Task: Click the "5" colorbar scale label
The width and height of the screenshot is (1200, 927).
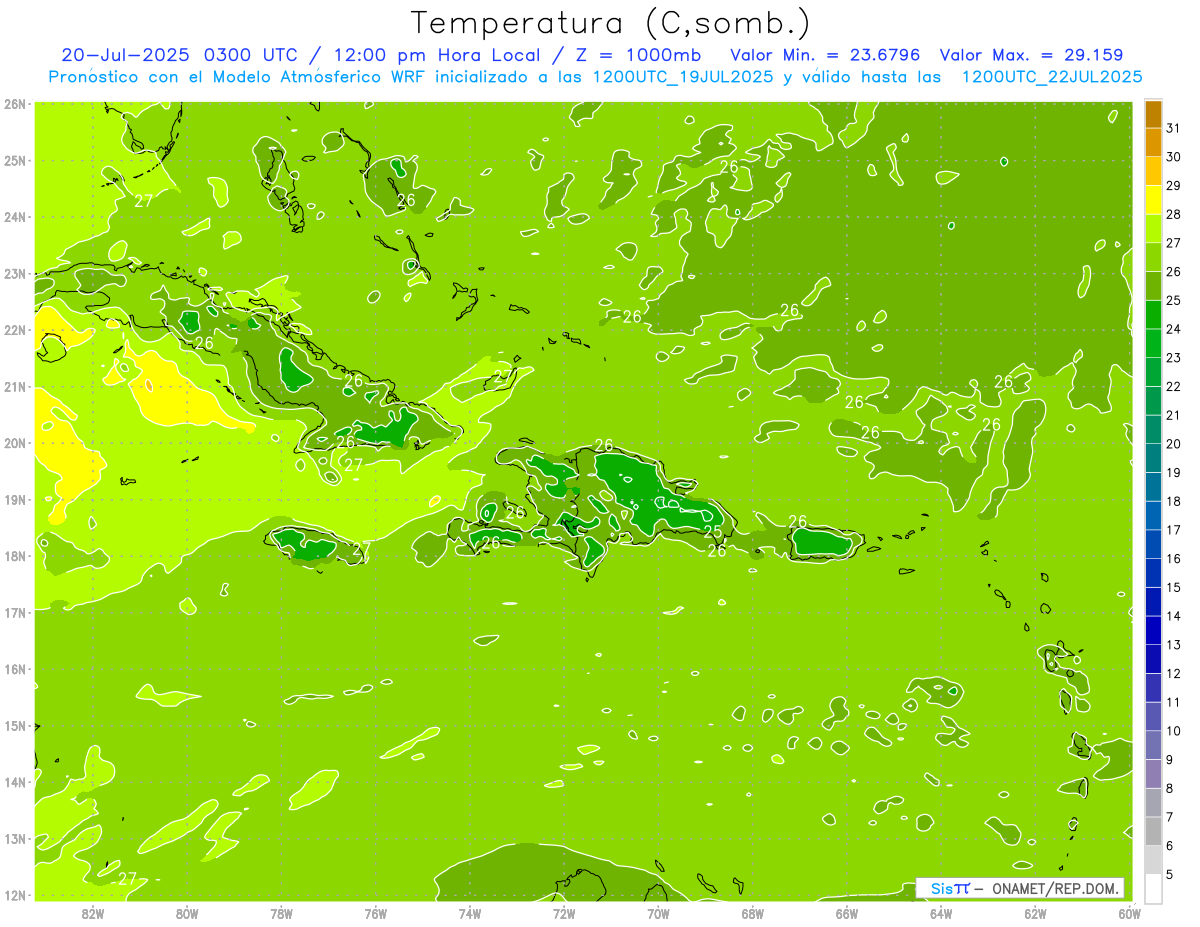Action: [1170, 875]
